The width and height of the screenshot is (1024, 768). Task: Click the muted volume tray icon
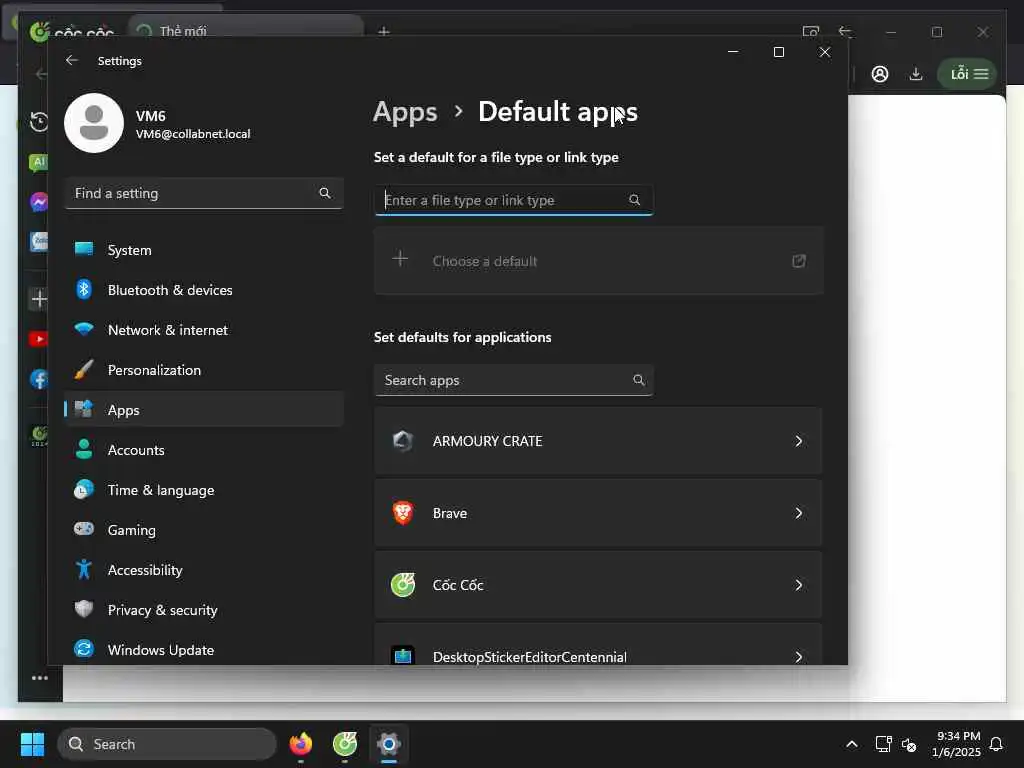[x=909, y=744]
